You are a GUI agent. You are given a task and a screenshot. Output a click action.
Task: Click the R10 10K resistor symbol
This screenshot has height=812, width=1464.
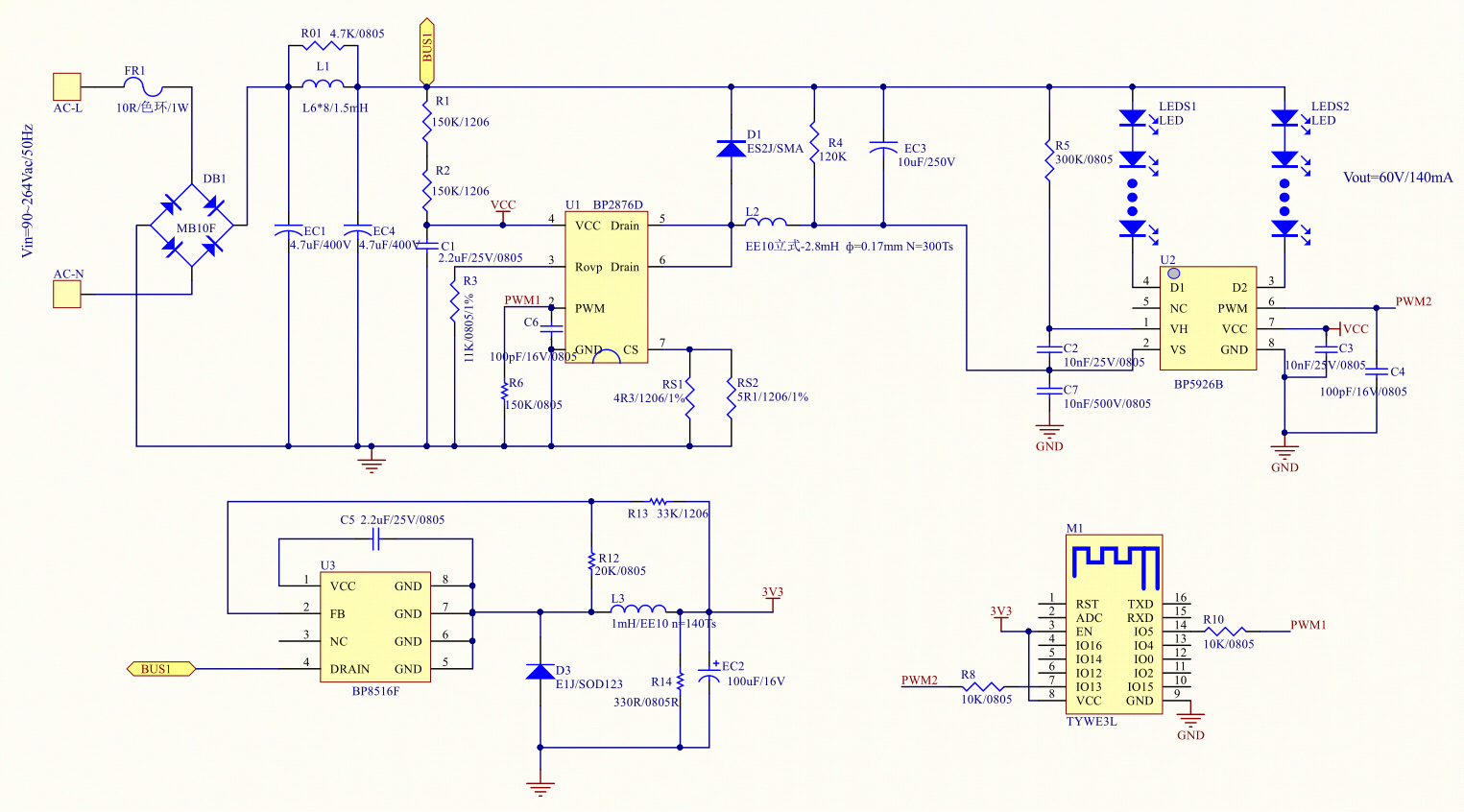1227,632
